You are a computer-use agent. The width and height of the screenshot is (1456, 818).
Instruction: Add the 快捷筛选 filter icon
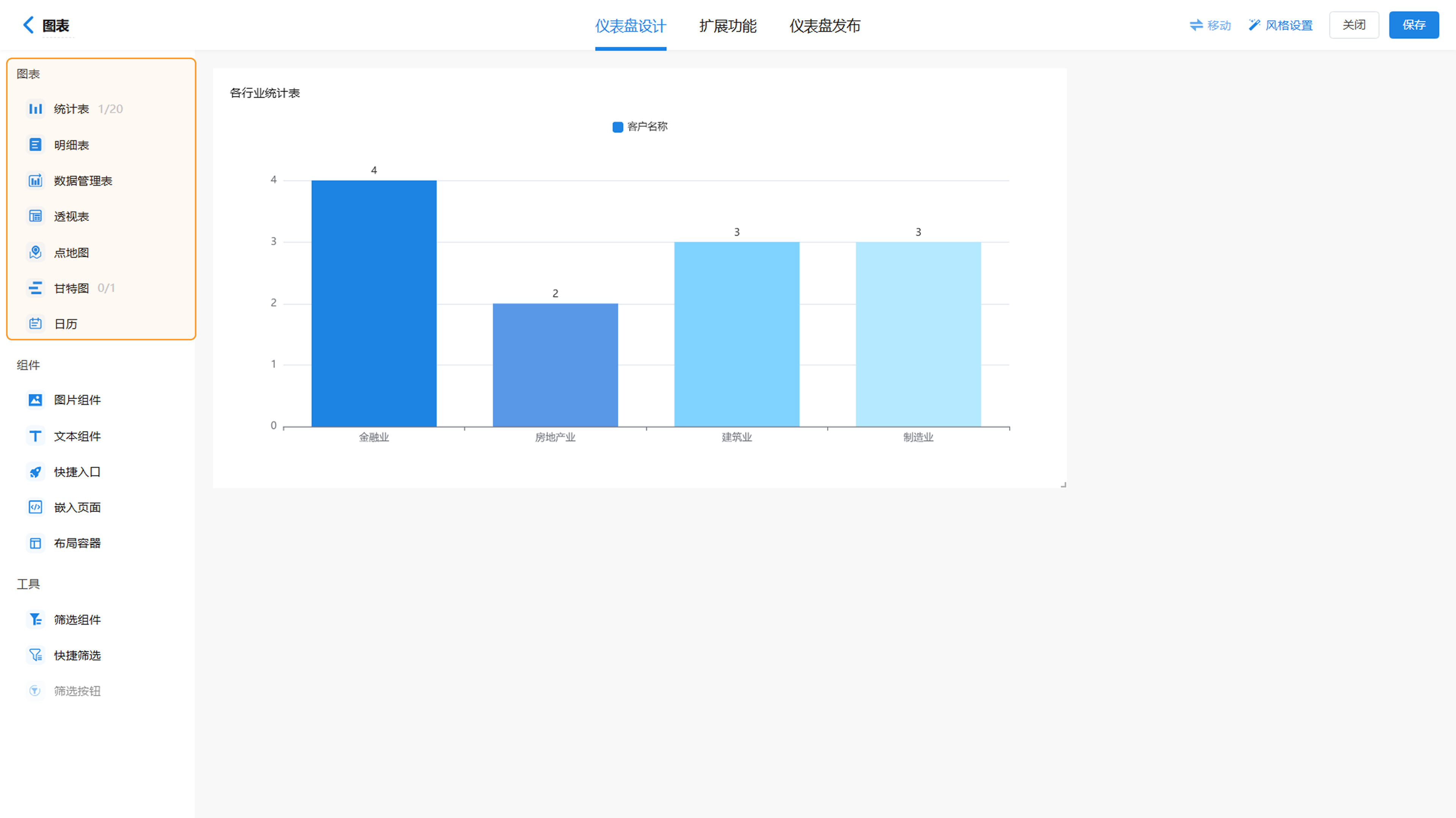tap(35, 655)
